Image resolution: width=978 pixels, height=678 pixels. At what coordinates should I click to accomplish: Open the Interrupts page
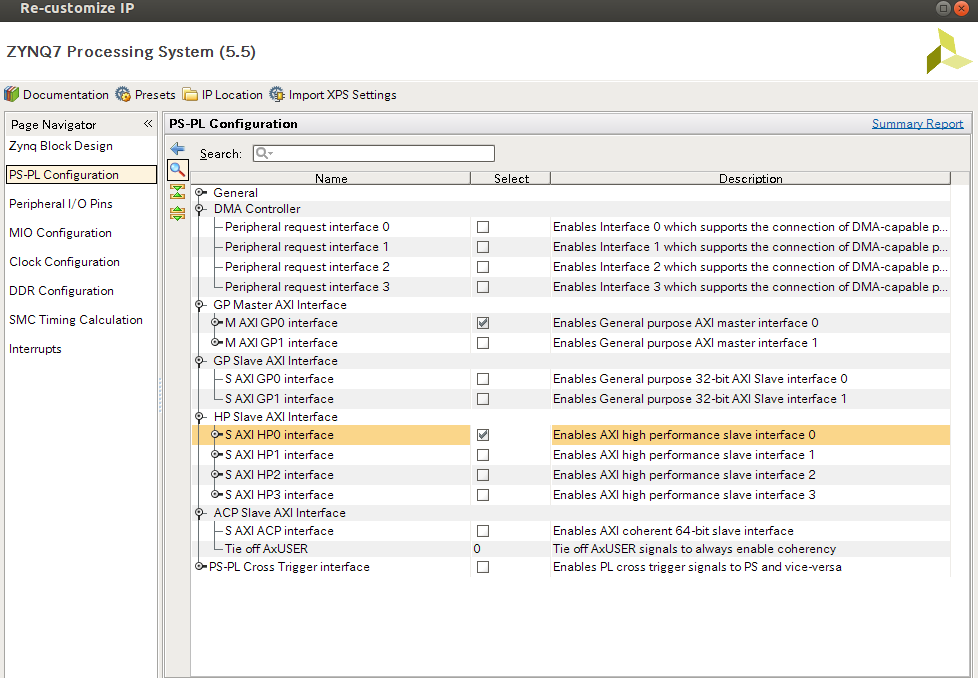36,349
